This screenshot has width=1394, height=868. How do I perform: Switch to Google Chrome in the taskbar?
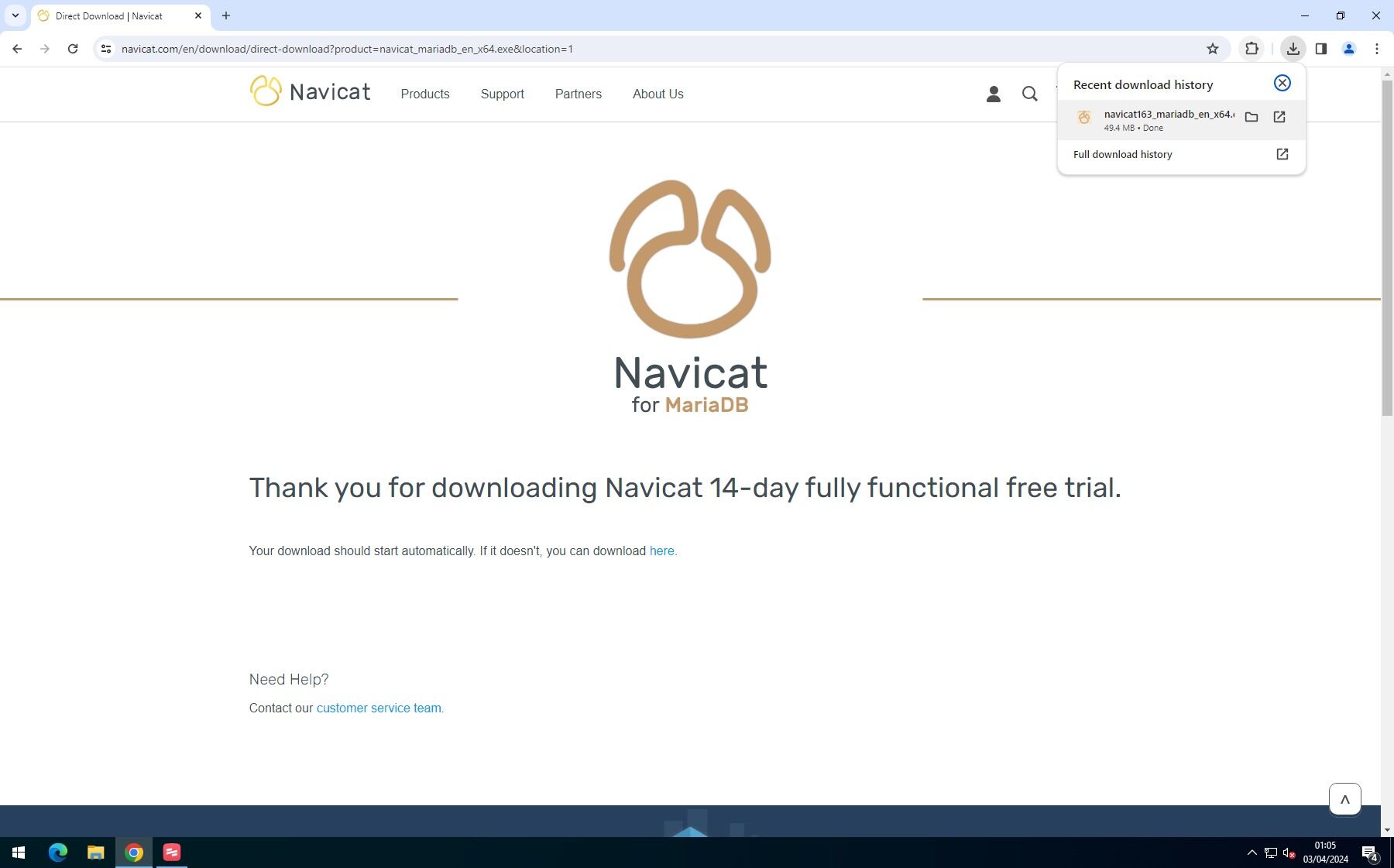tap(134, 853)
